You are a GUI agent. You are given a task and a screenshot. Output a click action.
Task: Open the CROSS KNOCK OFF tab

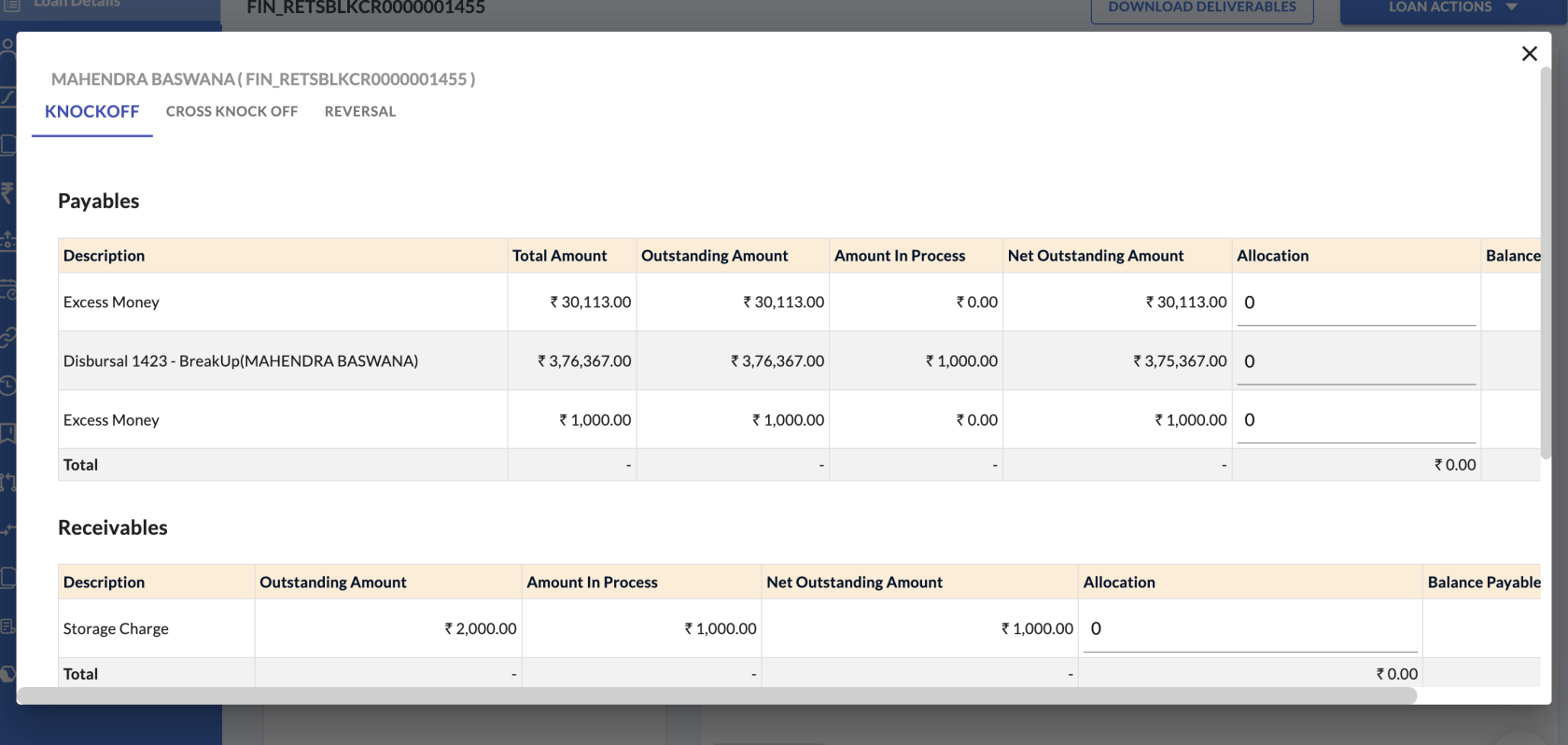click(x=232, y=111)
